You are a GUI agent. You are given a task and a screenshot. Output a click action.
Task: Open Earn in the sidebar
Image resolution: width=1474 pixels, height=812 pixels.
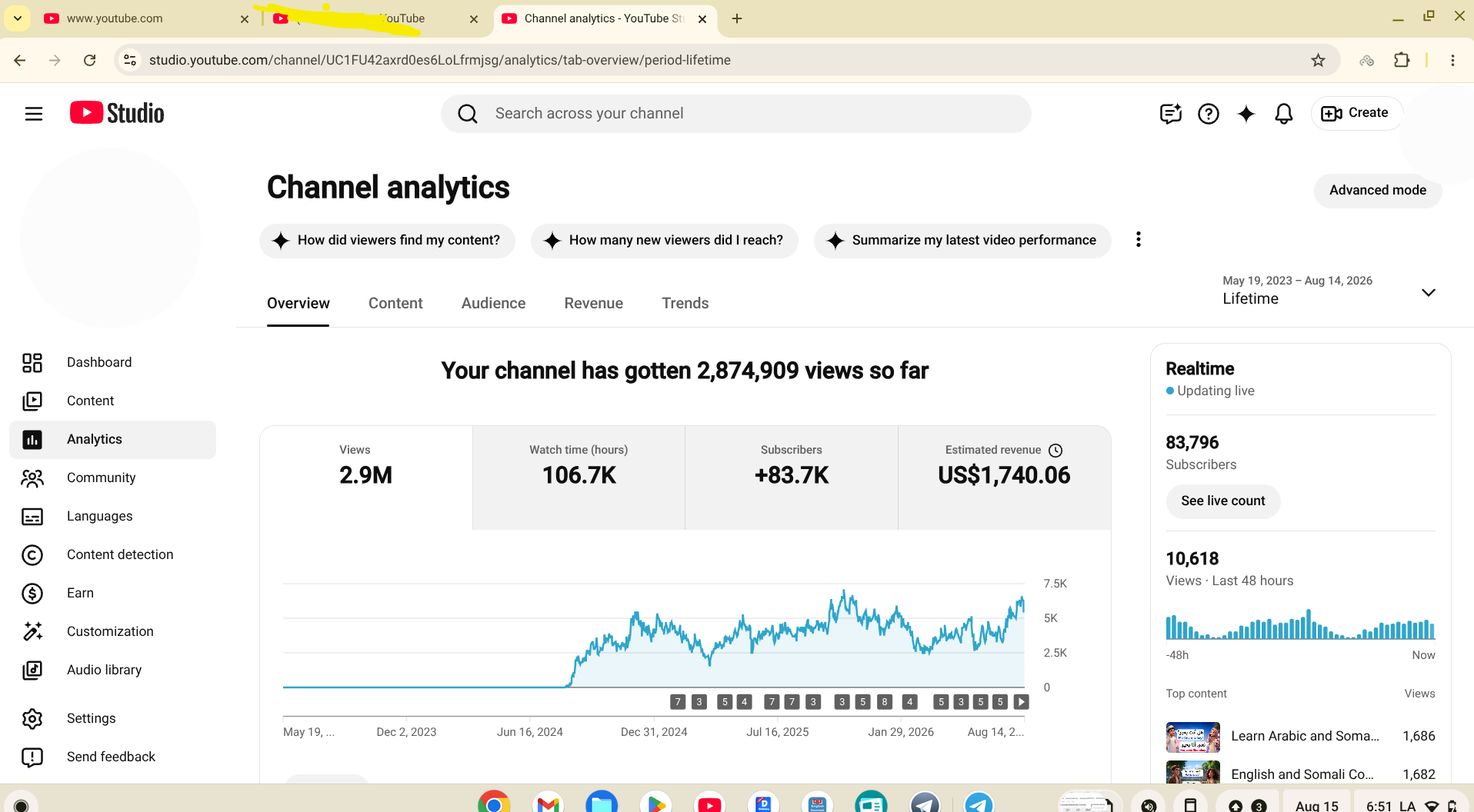112,594
